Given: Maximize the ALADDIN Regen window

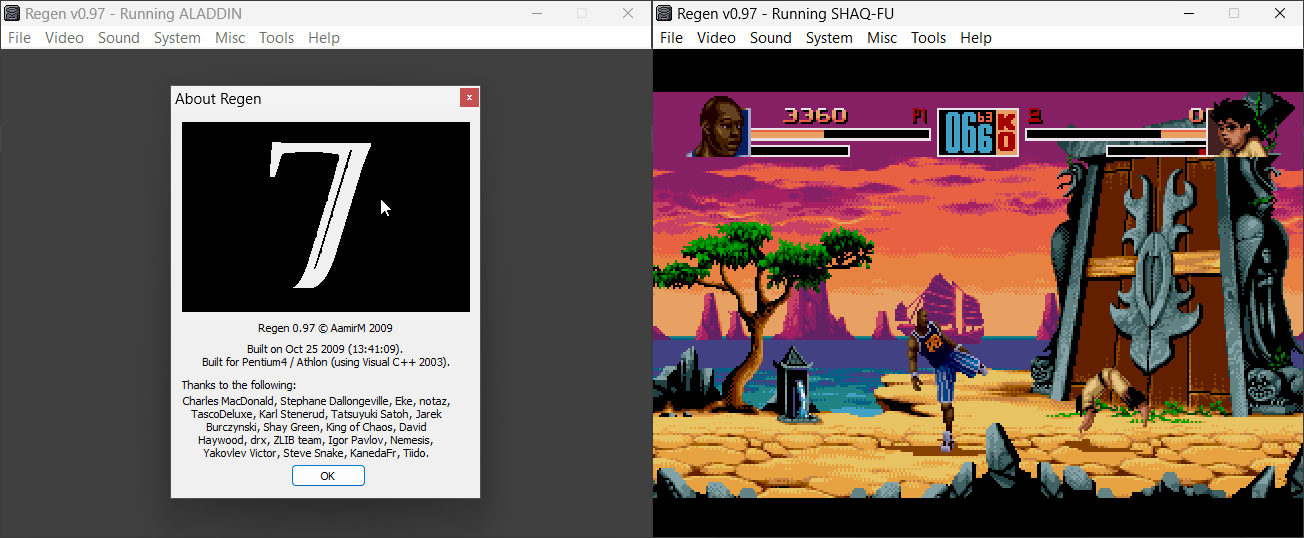Looking at the screenshot, I should pos(582,13).
